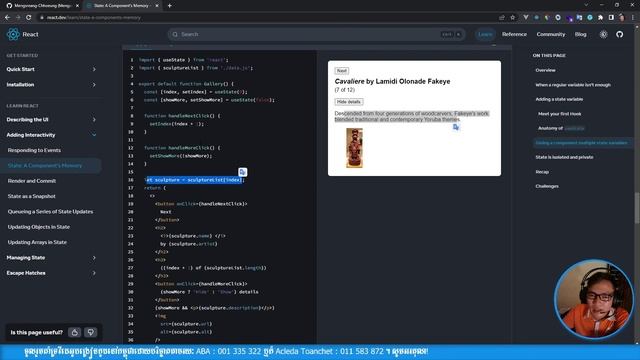Collapse the Adding Interactivity section
The width and height of the screenshot is (640, 360).
[94, 135]
